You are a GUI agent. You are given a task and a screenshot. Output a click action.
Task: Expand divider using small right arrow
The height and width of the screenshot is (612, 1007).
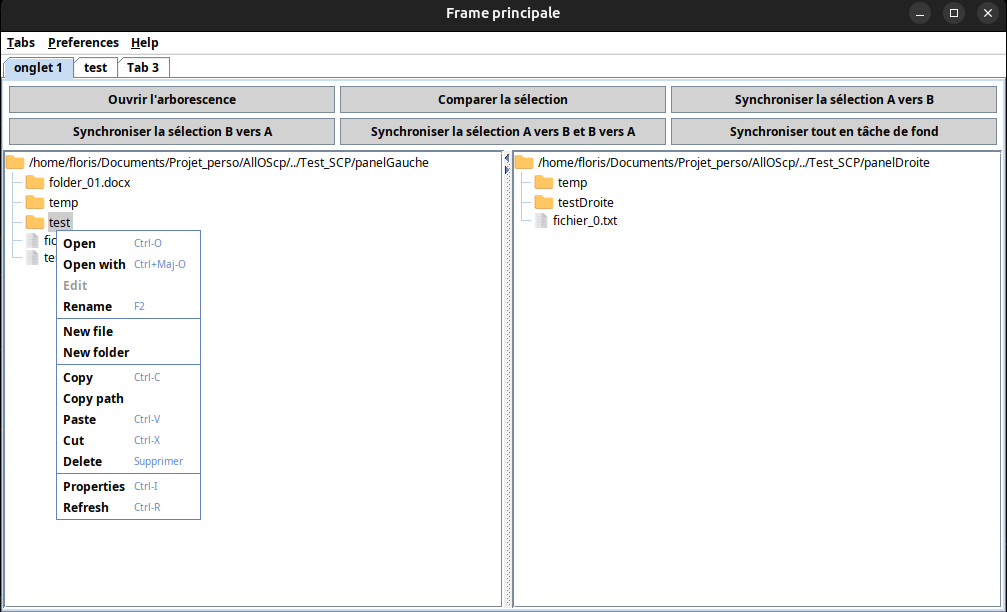pos(506,171)
